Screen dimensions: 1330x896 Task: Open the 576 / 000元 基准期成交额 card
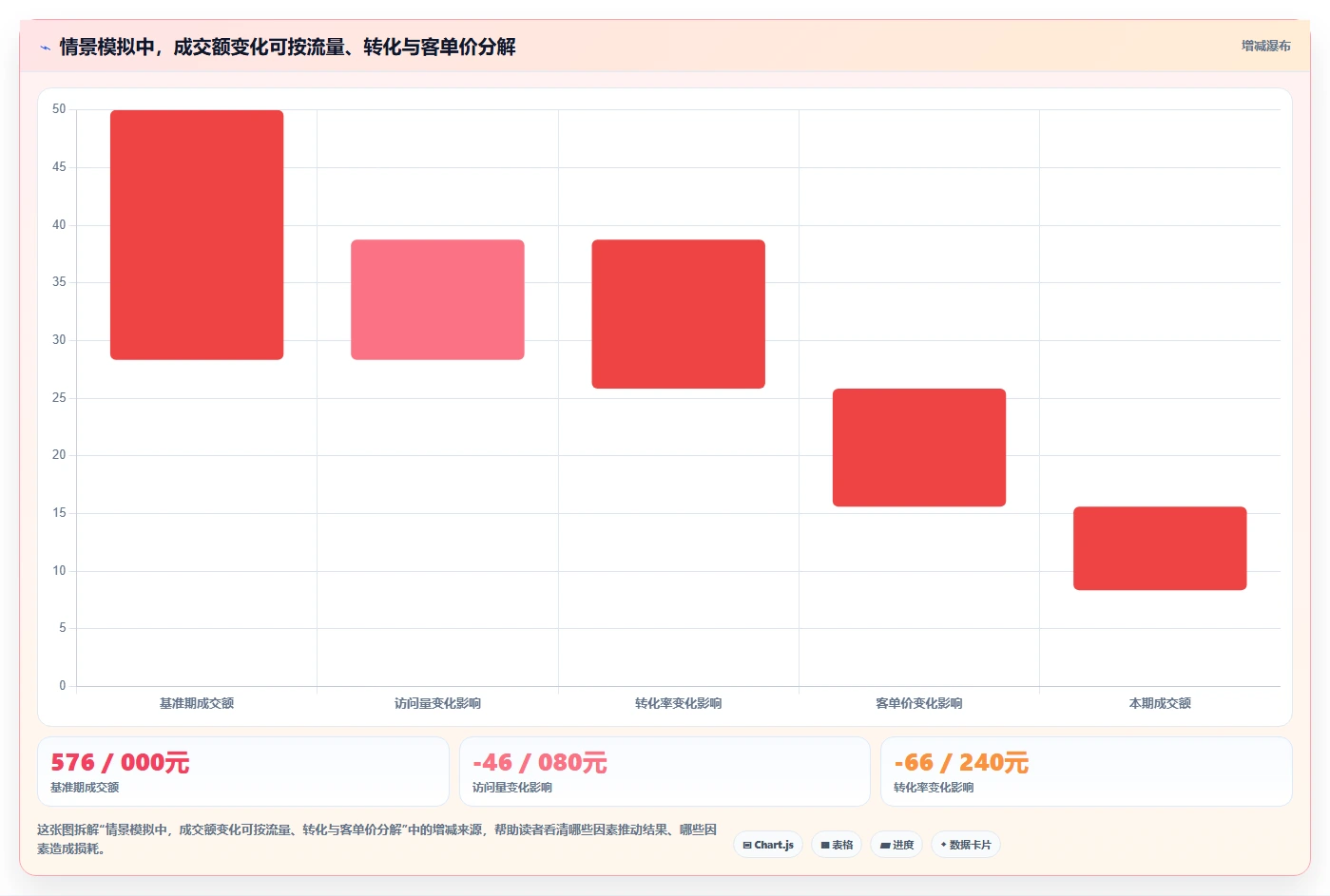(243, 772)
